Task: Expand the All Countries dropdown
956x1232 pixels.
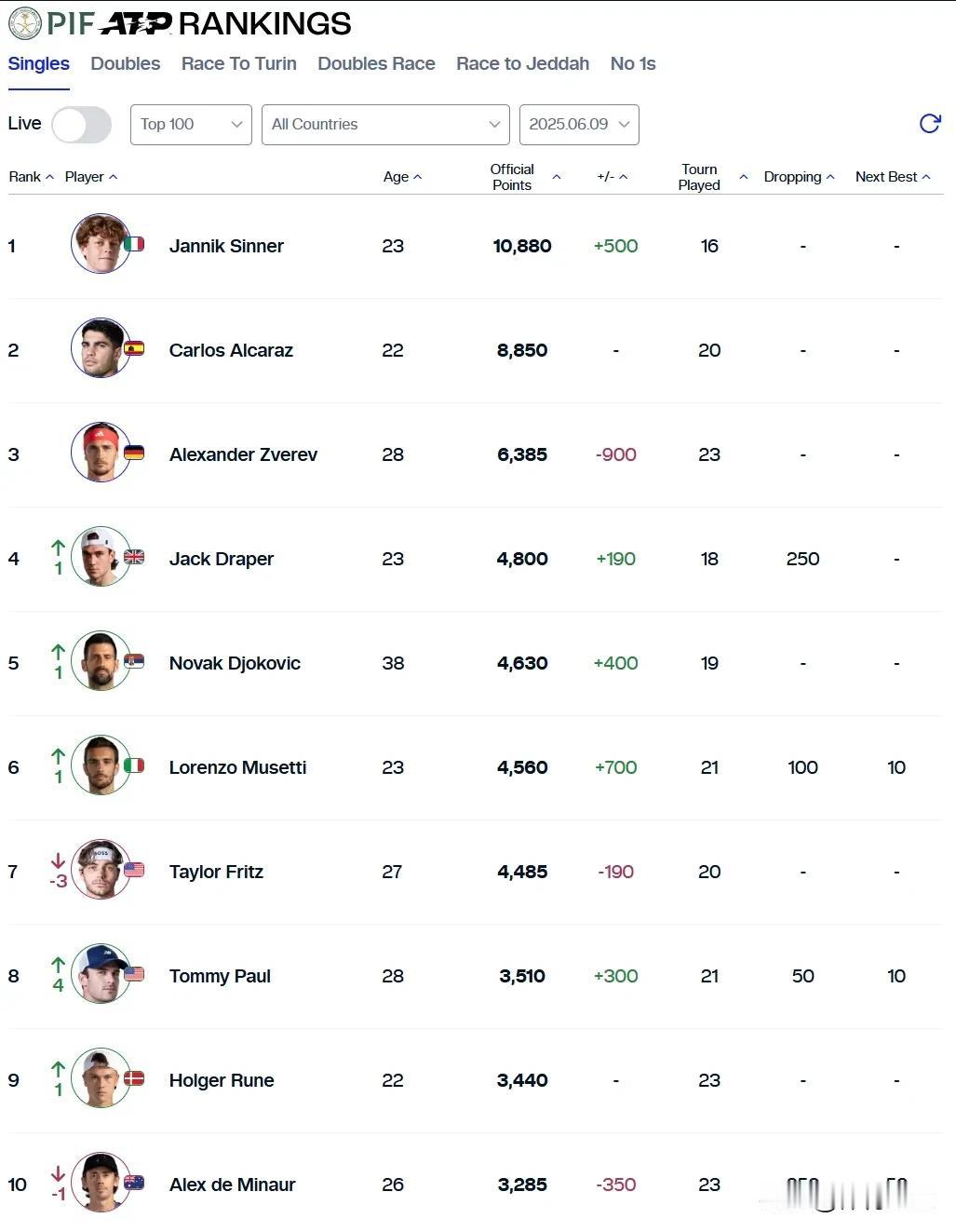Action: pyautogui.click(x=385, y=125)
